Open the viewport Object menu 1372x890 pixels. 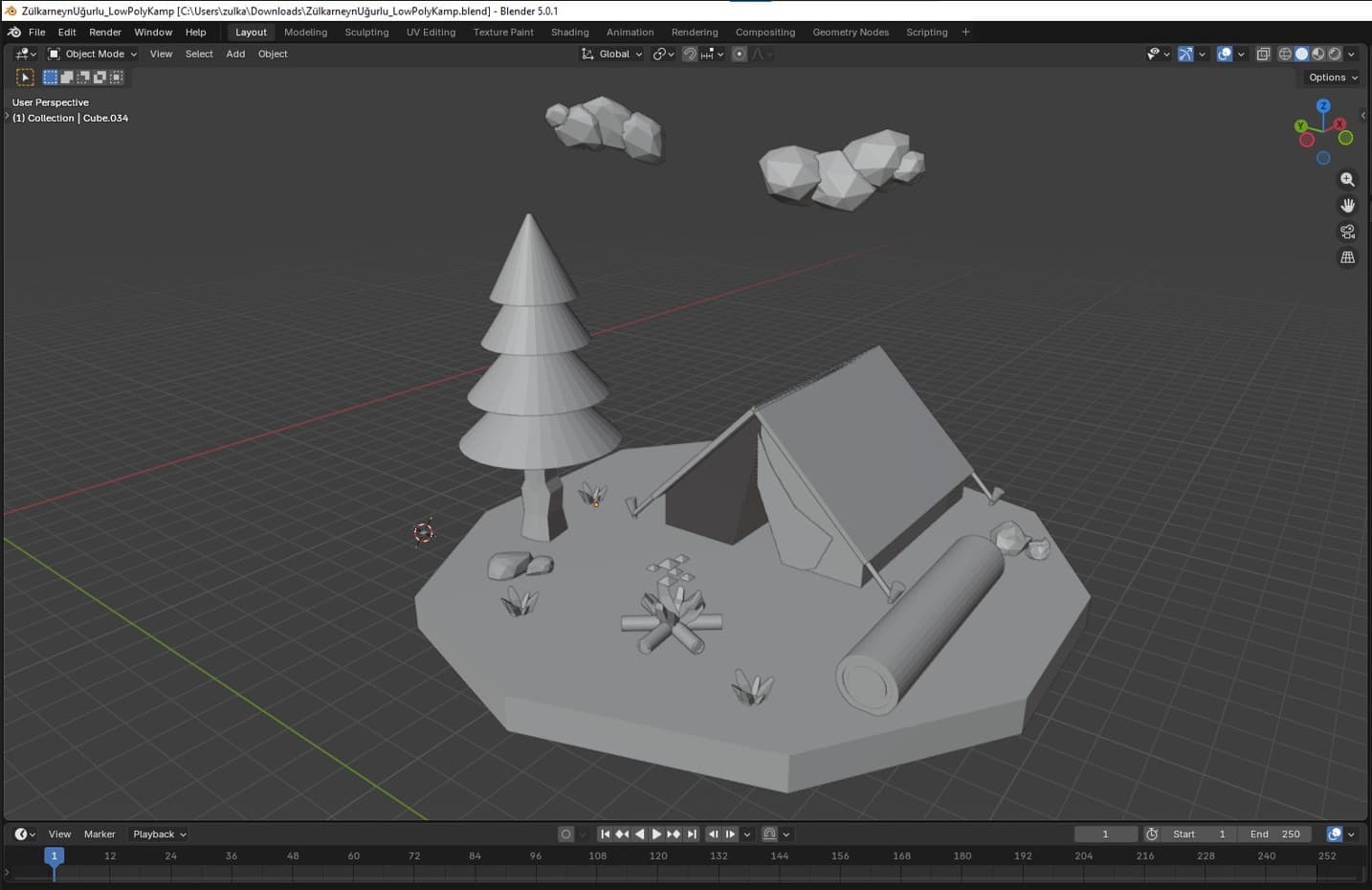[273, 54]
